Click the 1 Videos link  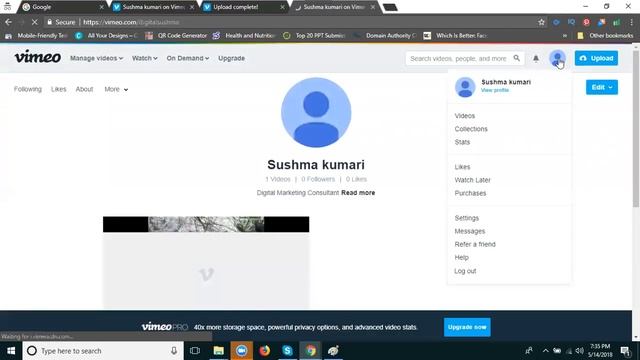(x=278, y=179)
